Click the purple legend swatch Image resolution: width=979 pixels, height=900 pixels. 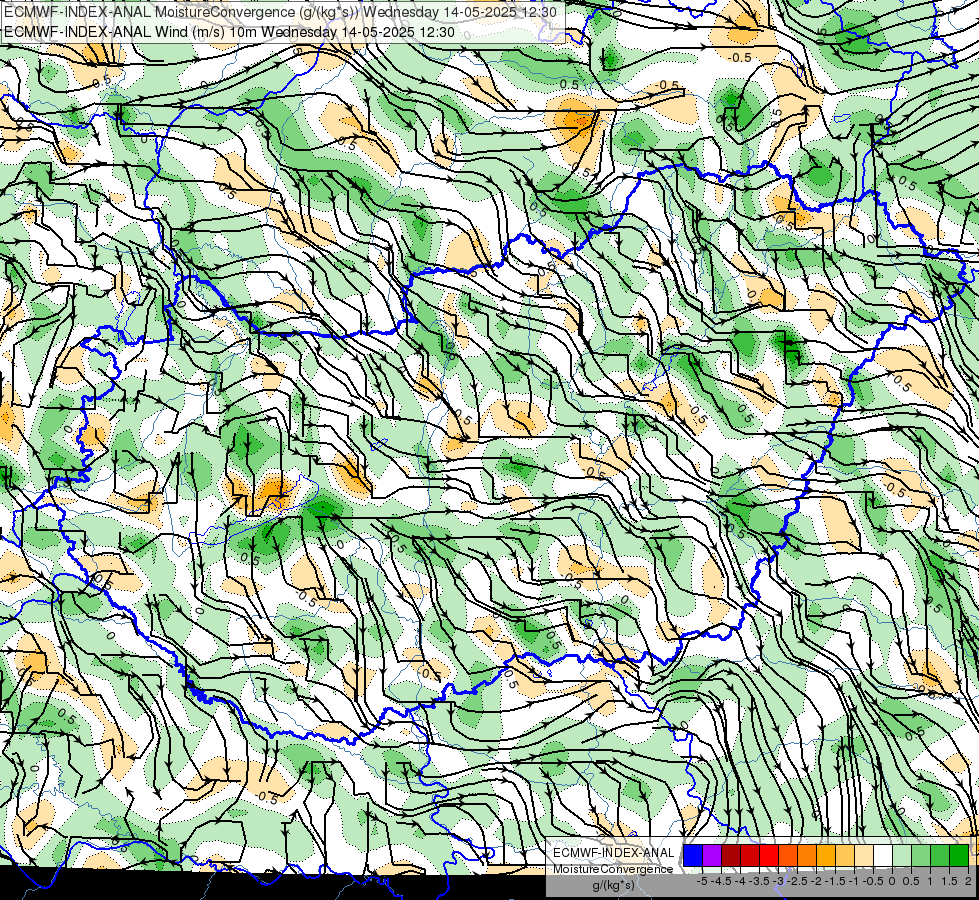[712, 855]
